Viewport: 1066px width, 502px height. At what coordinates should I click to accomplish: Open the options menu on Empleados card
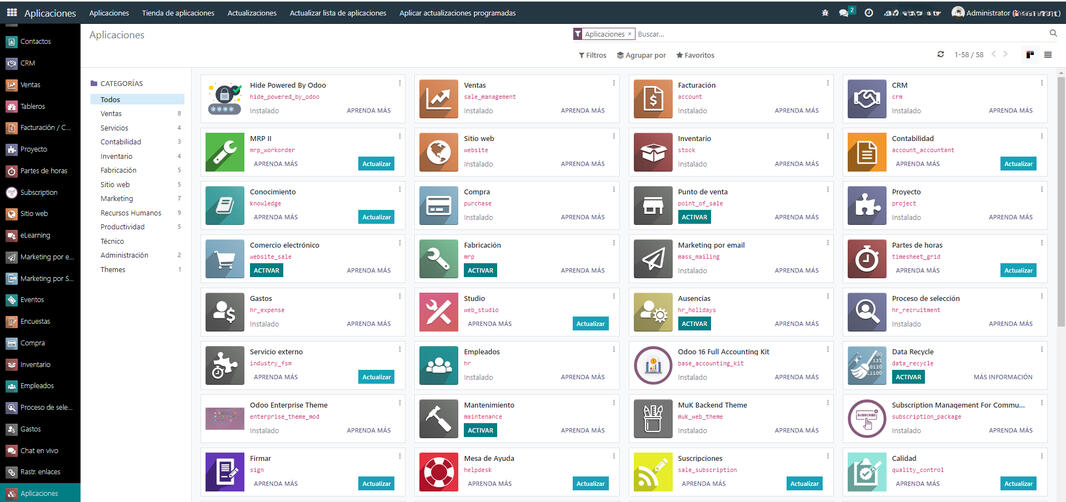[x=613, y=350]
